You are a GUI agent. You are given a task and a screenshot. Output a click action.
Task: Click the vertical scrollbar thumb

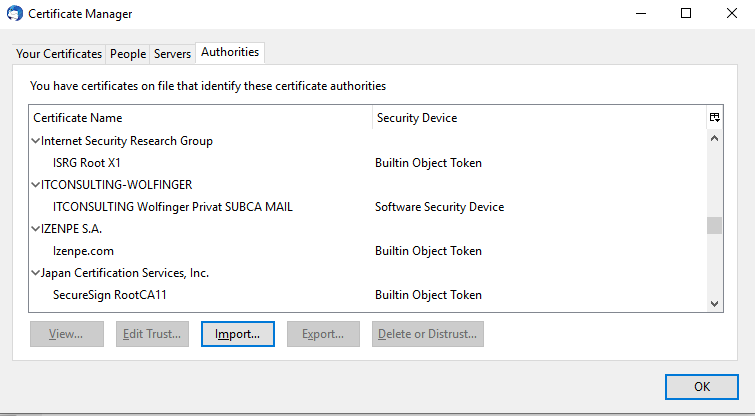(715, 225)
